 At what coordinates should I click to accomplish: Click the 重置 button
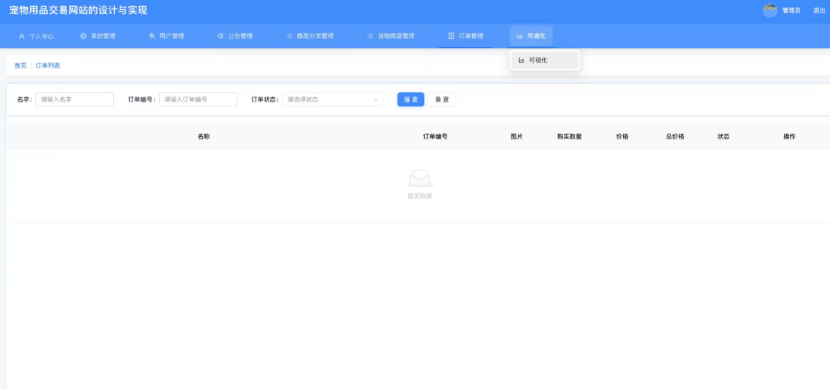click(x=442, y=99)
